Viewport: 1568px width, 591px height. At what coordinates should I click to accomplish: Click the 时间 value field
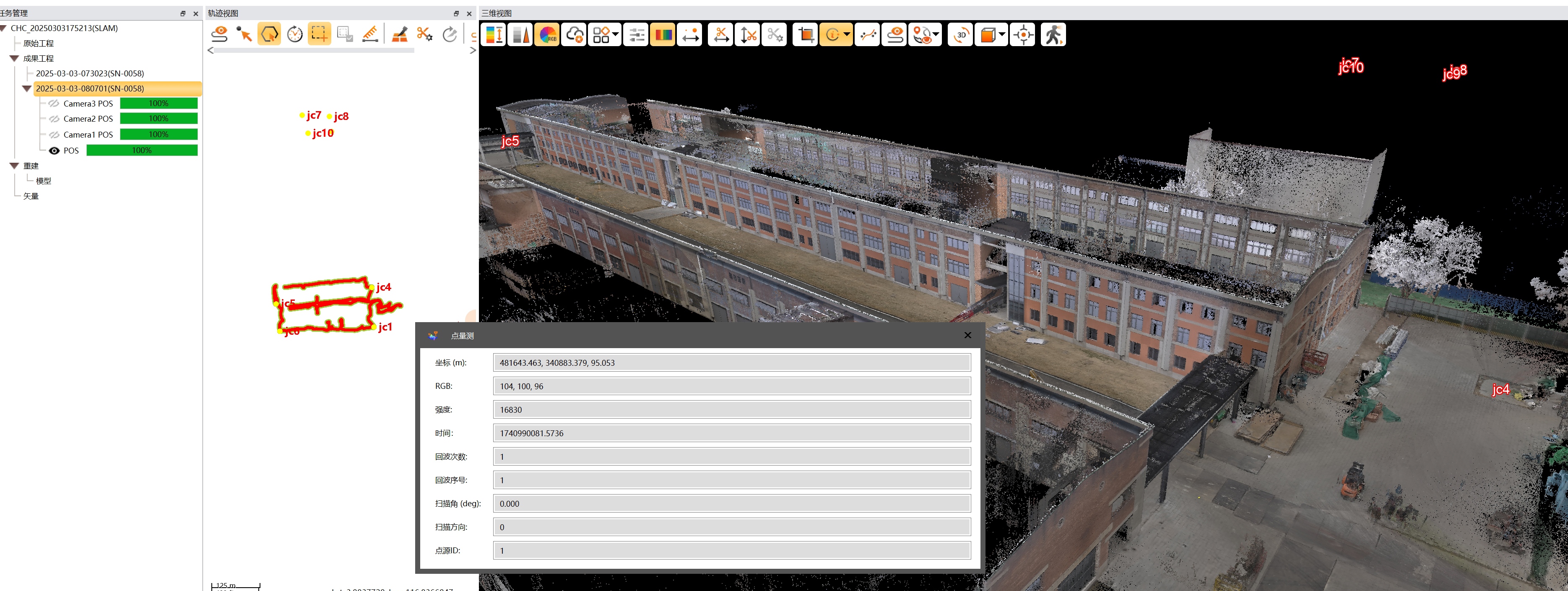(732, 433)
